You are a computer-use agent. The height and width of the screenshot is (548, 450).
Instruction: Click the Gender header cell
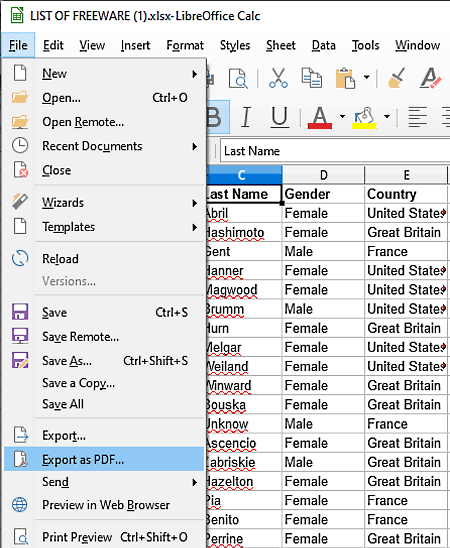323,194
